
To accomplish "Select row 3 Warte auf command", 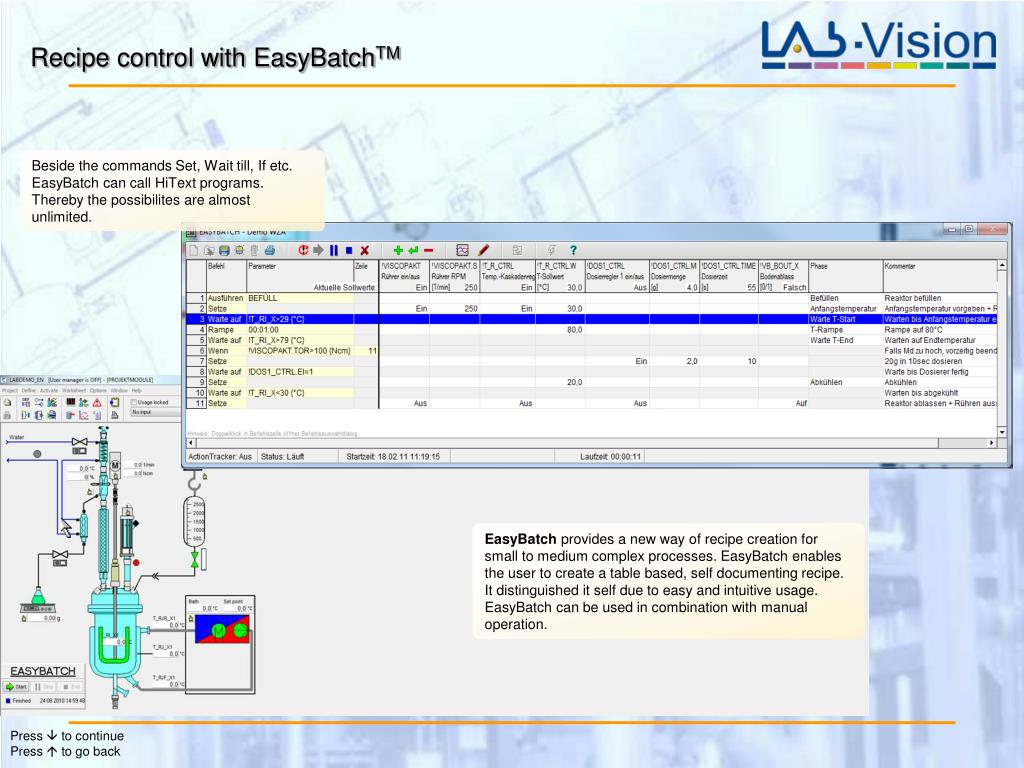I will [x=225, y=319].
